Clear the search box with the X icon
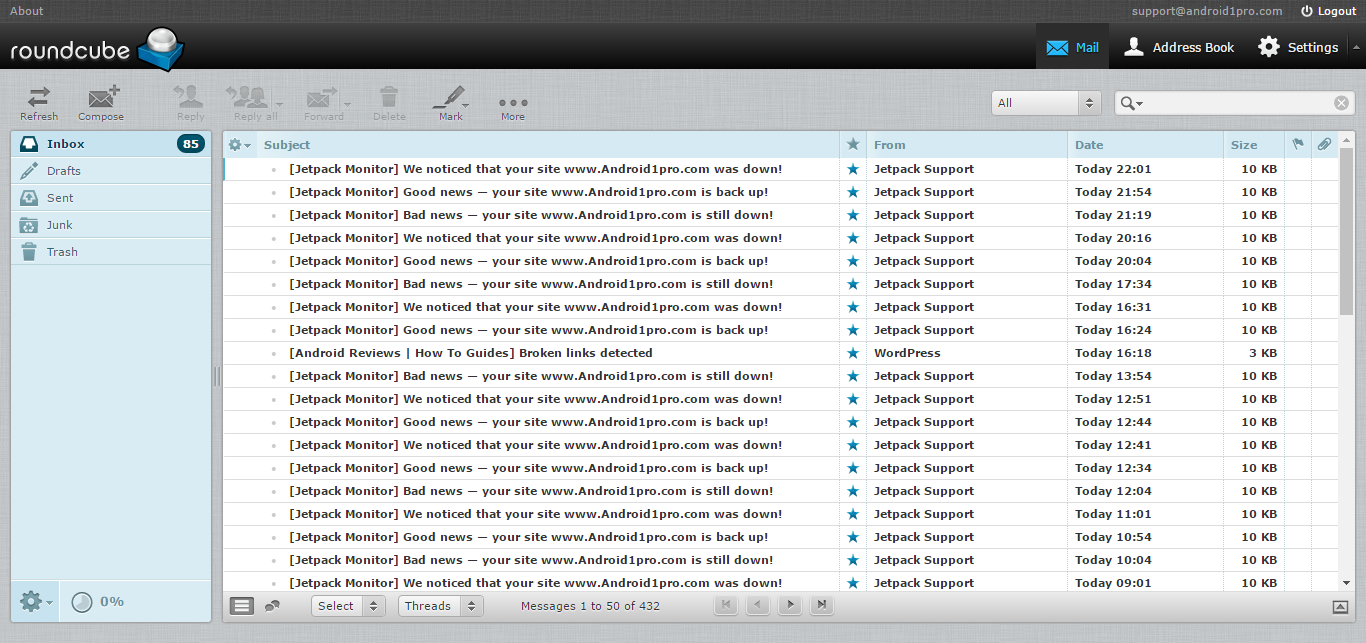Viewport: 1366px width, 643px height. pos(1341,103)
